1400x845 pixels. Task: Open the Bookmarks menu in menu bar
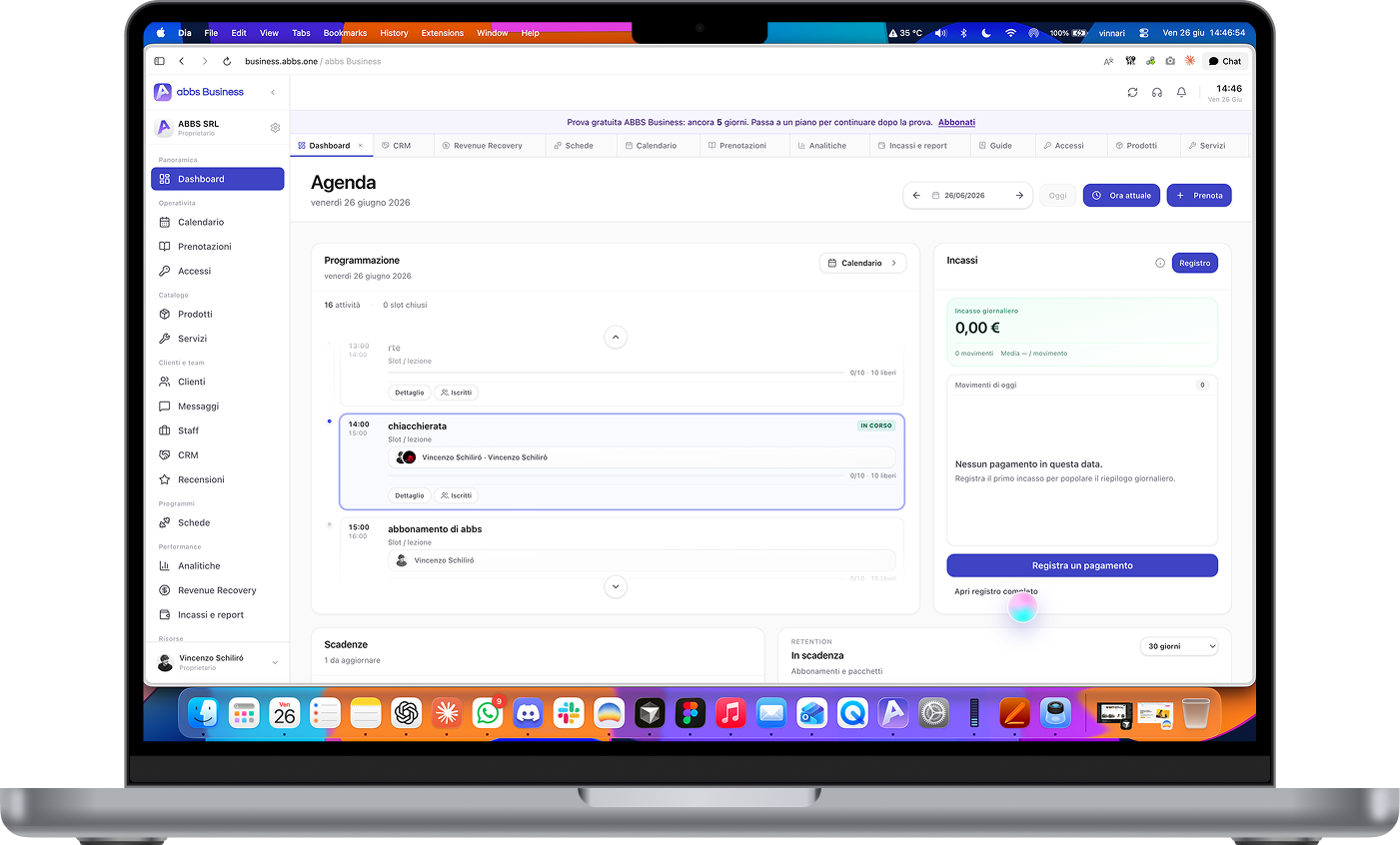tap(345, 33)
